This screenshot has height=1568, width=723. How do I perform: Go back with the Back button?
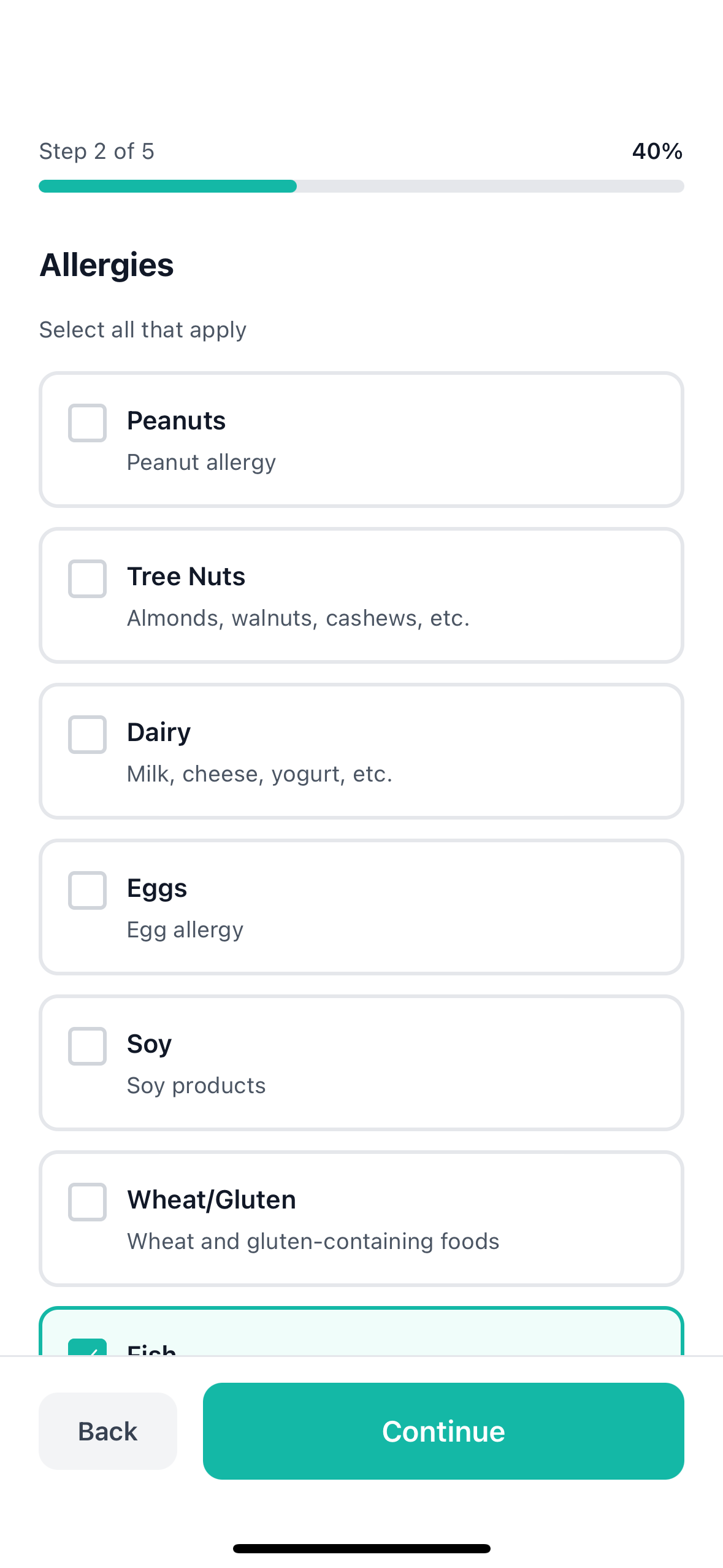108,1431
